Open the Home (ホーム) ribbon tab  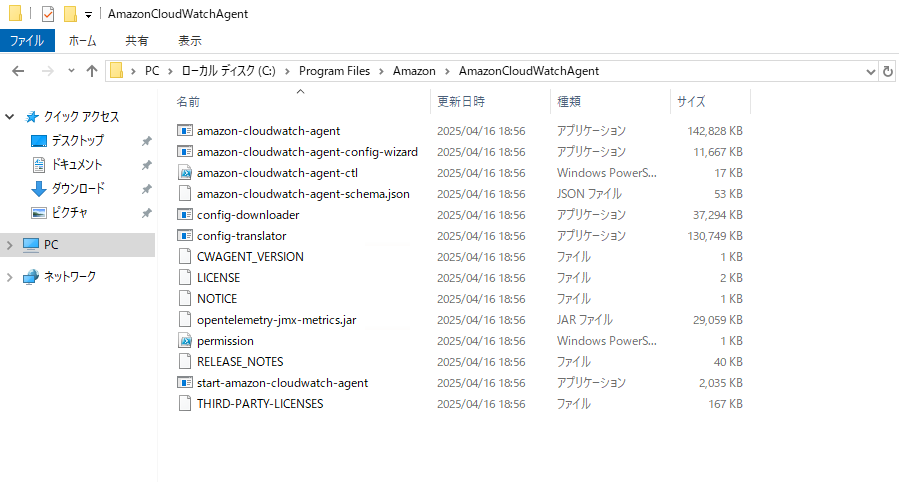click(83, 41)
